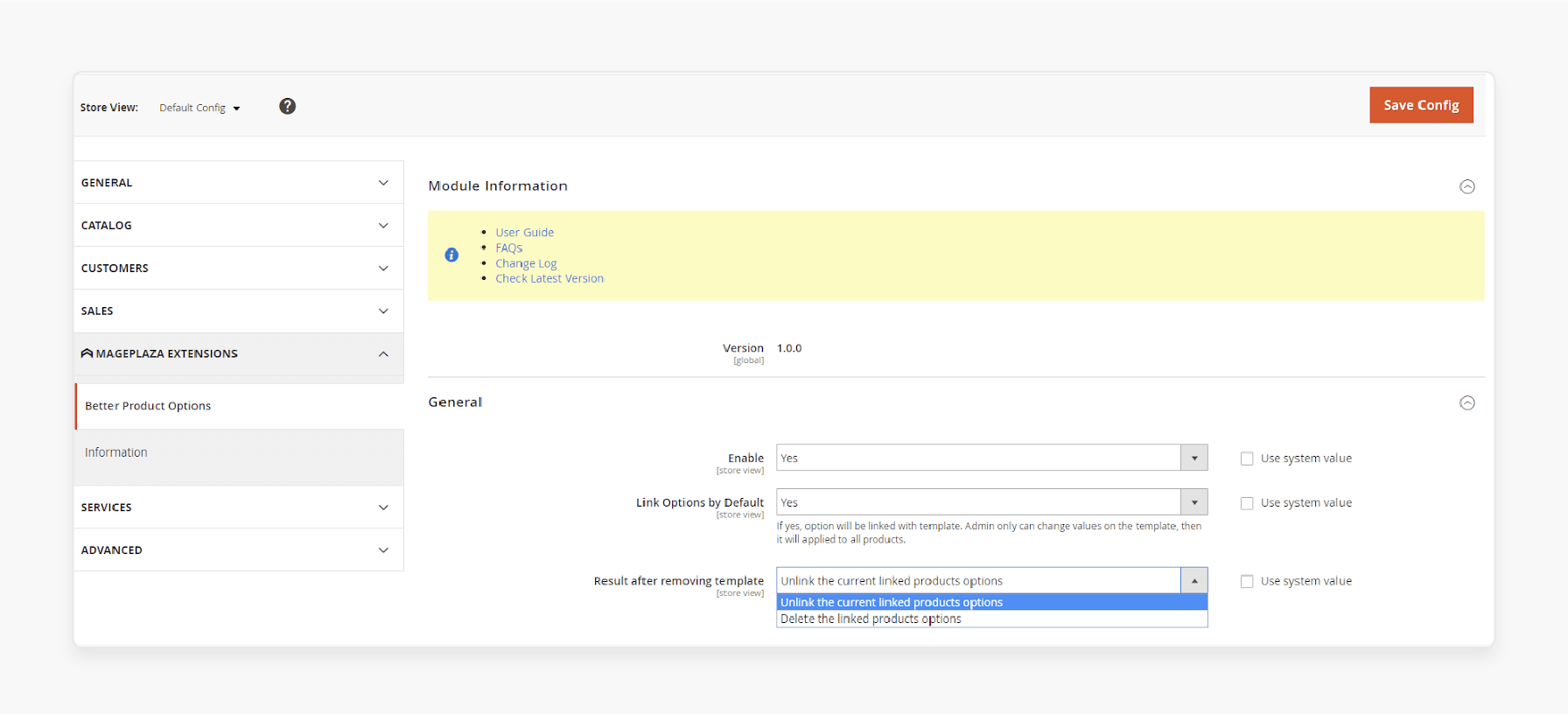Expand the CUSTOMERS sidebar section

coord(239,268)
